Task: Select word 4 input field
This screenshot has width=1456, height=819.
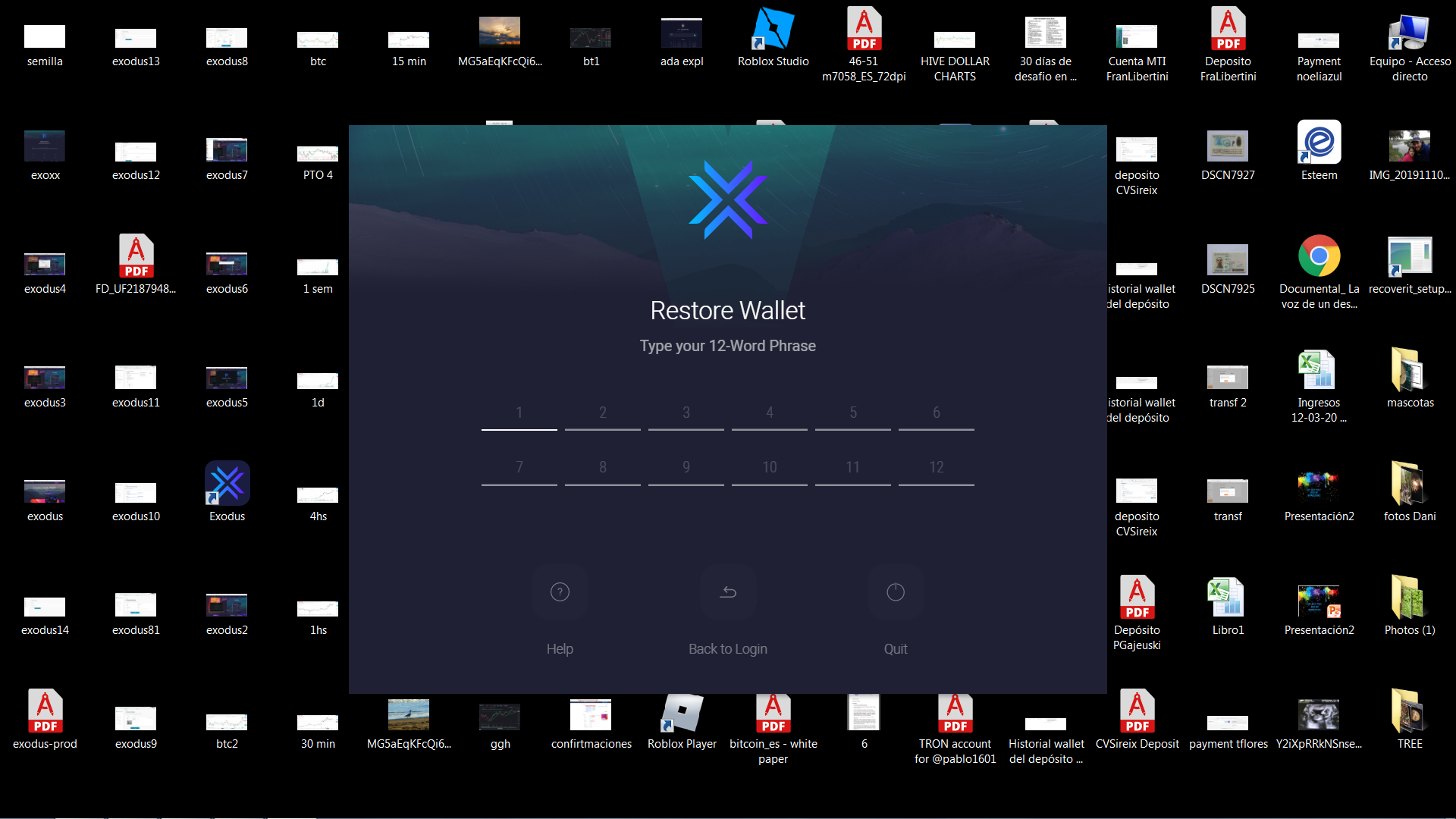Action: pyautogui.click(x=770, y=413)
